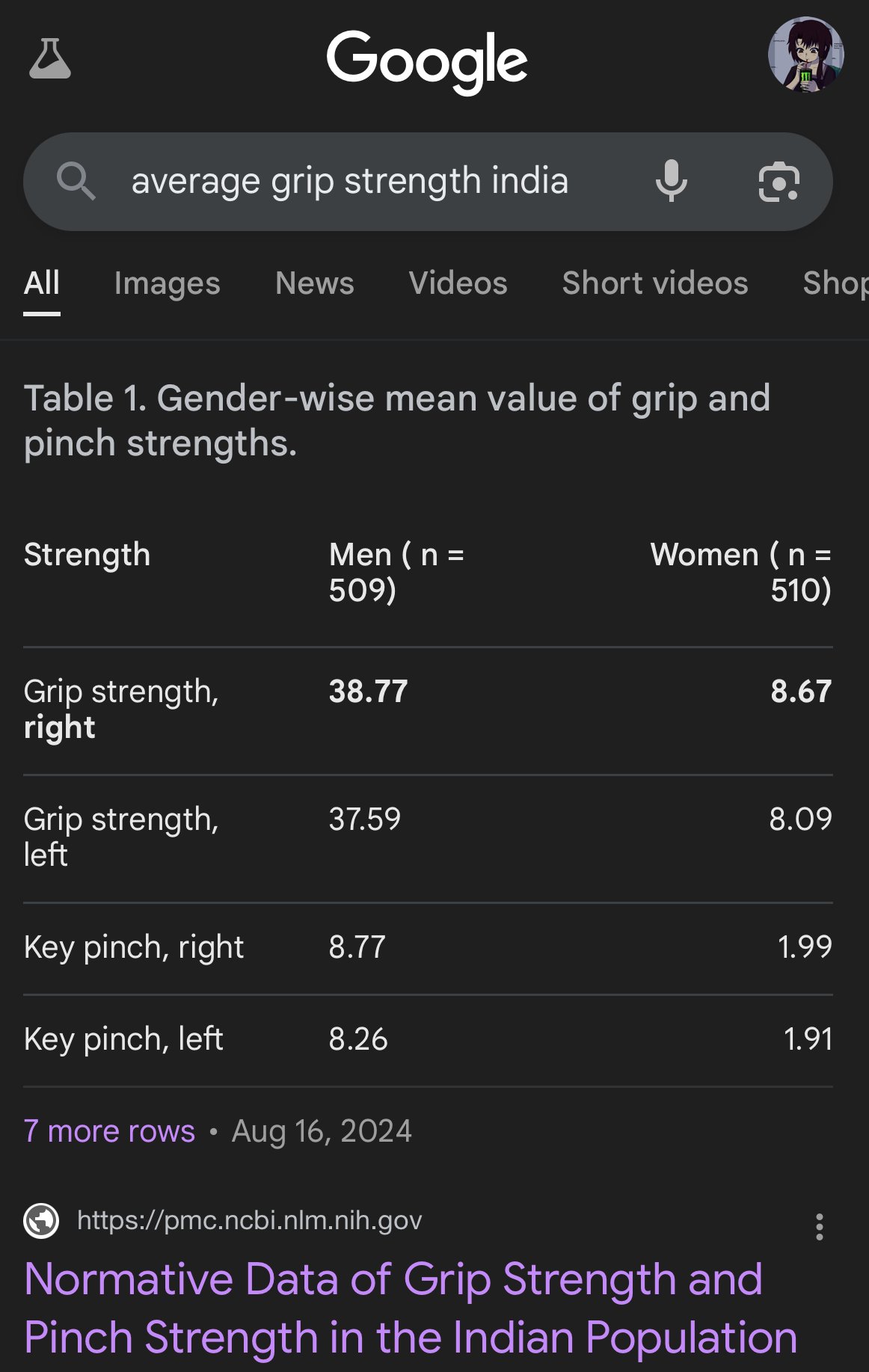The width and height of the screenshot is (869, 1372).
Task: Expand table with 7 more rows
Action: click(109, 1131)
